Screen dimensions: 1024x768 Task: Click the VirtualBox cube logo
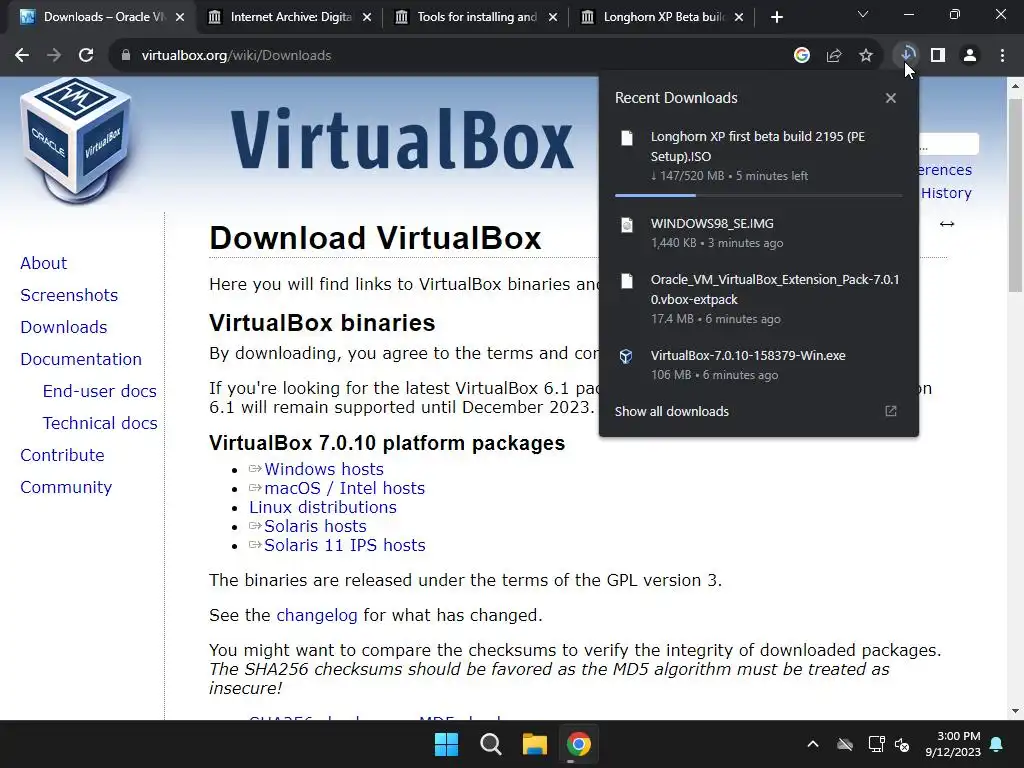(76, 140)
